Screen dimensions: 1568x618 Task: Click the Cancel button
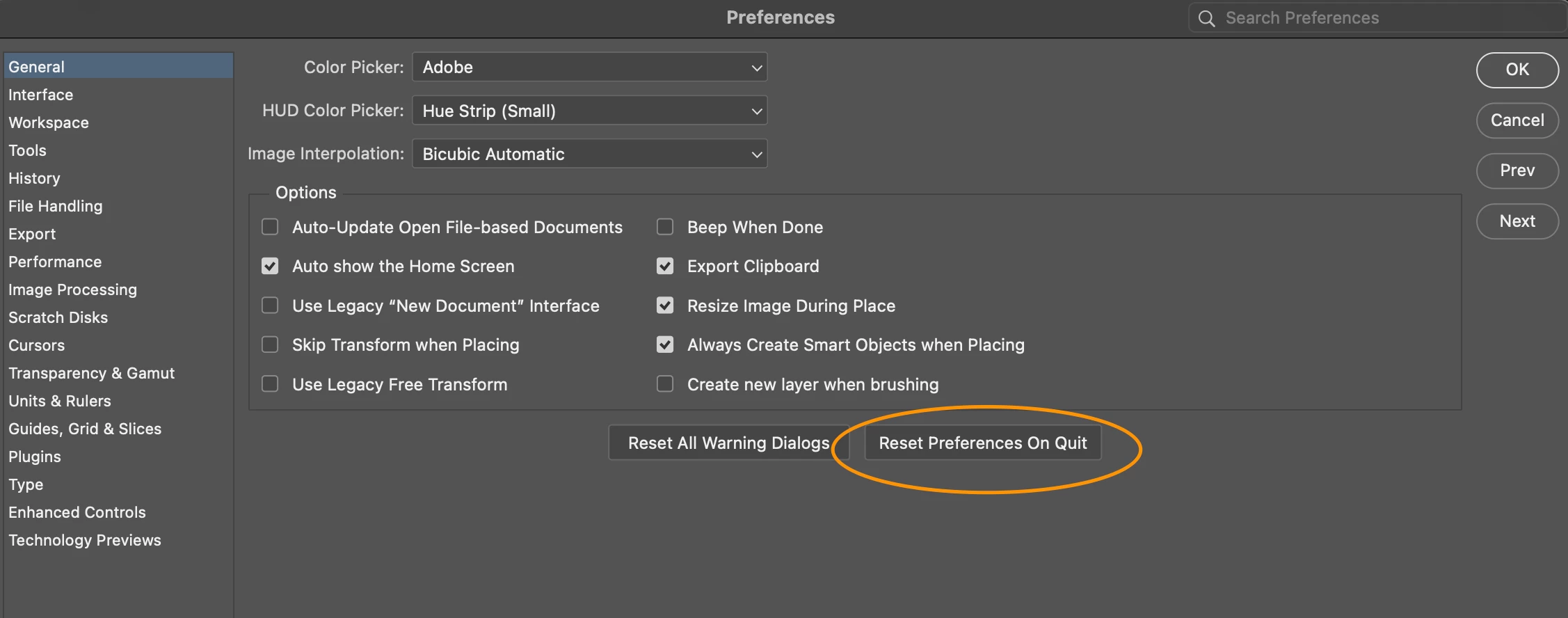click(1517, 120)
